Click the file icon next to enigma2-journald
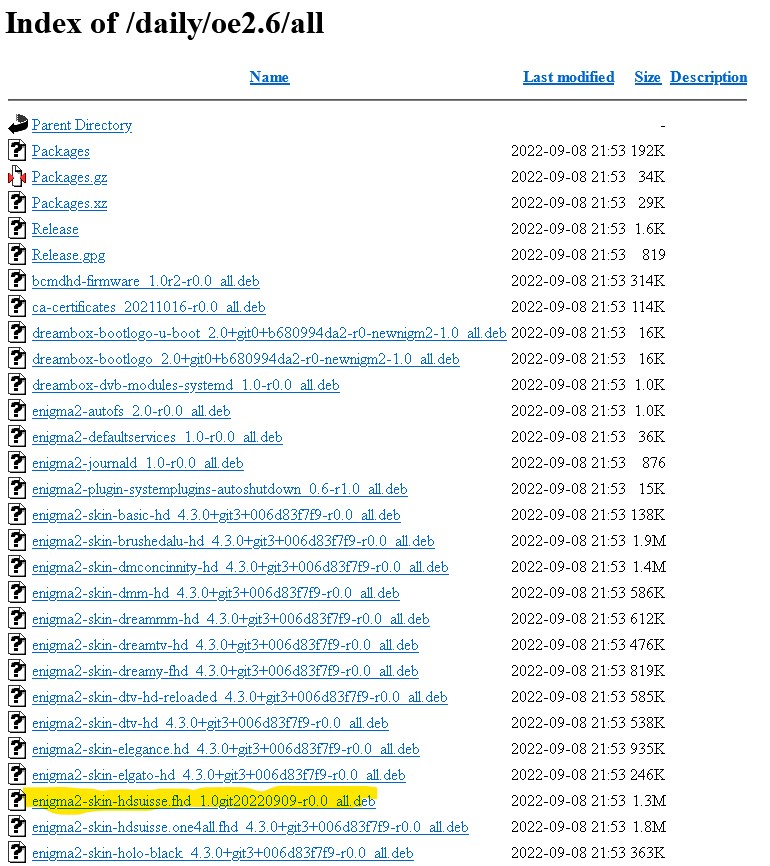770x866 pixels. pos(17,463)
